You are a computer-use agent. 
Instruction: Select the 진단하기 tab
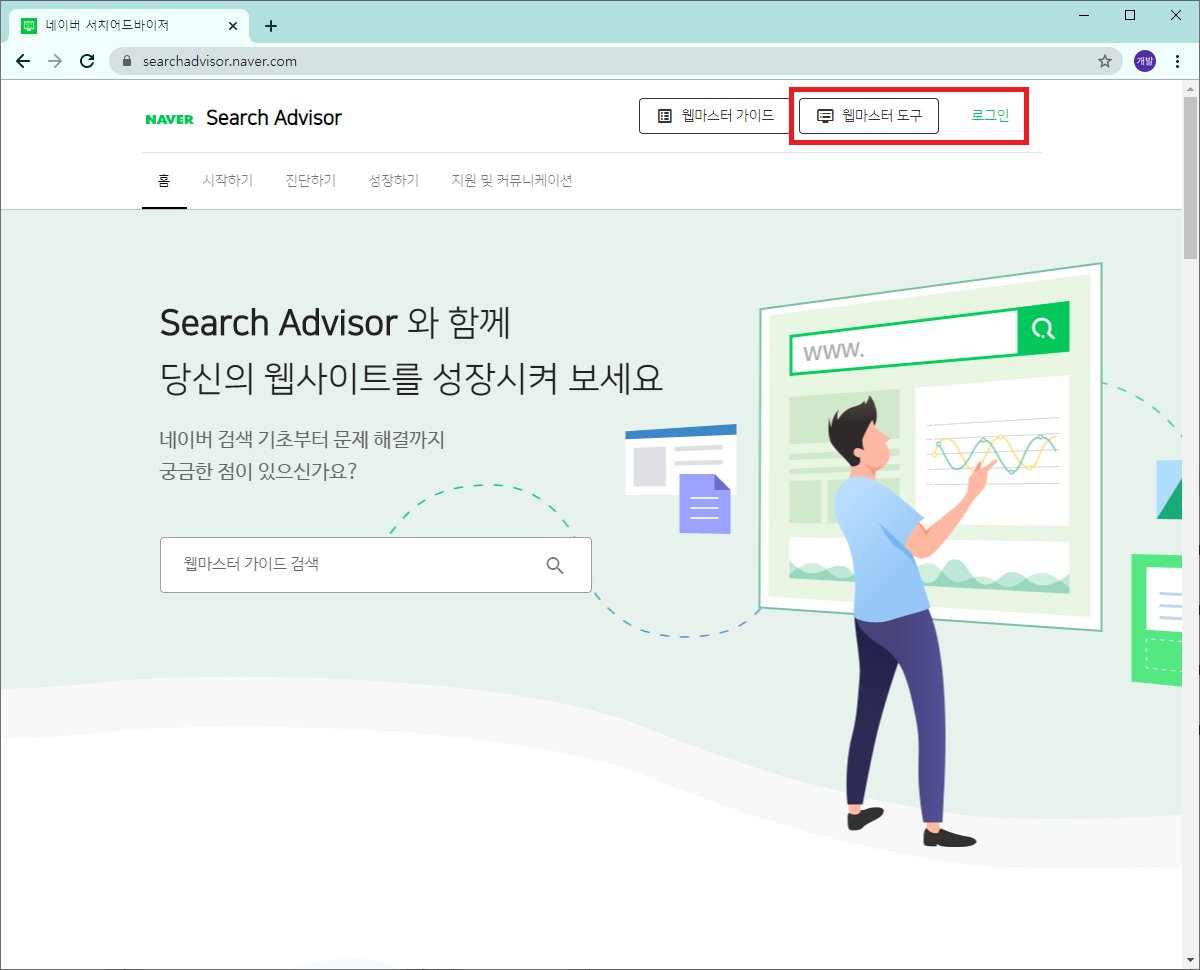(310, 181)
